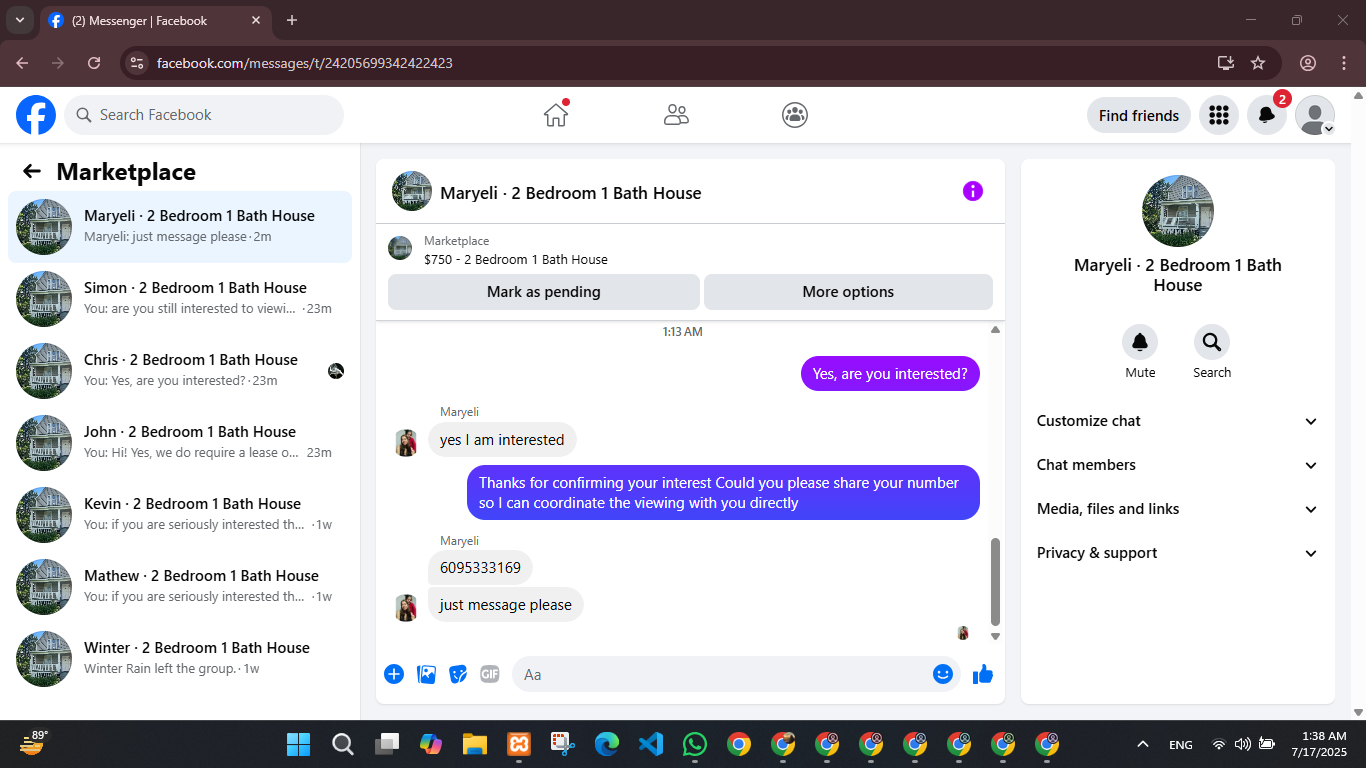1366x768 pixels.
Task: Open the tab search dropdown
Action: tap(19, 20)
